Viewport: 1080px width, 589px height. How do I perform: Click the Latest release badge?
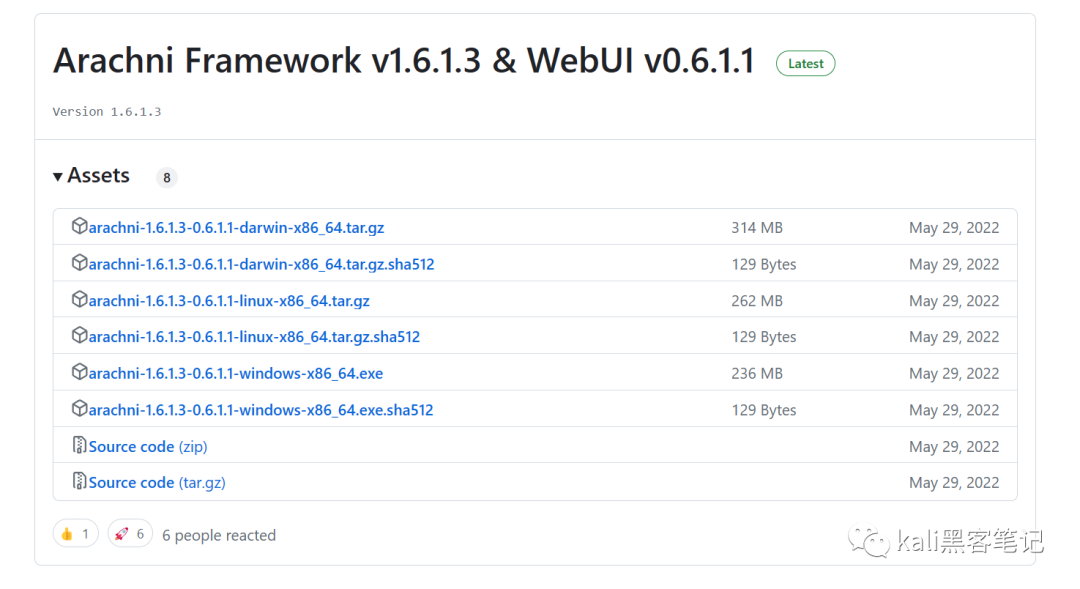coord(805,63)
